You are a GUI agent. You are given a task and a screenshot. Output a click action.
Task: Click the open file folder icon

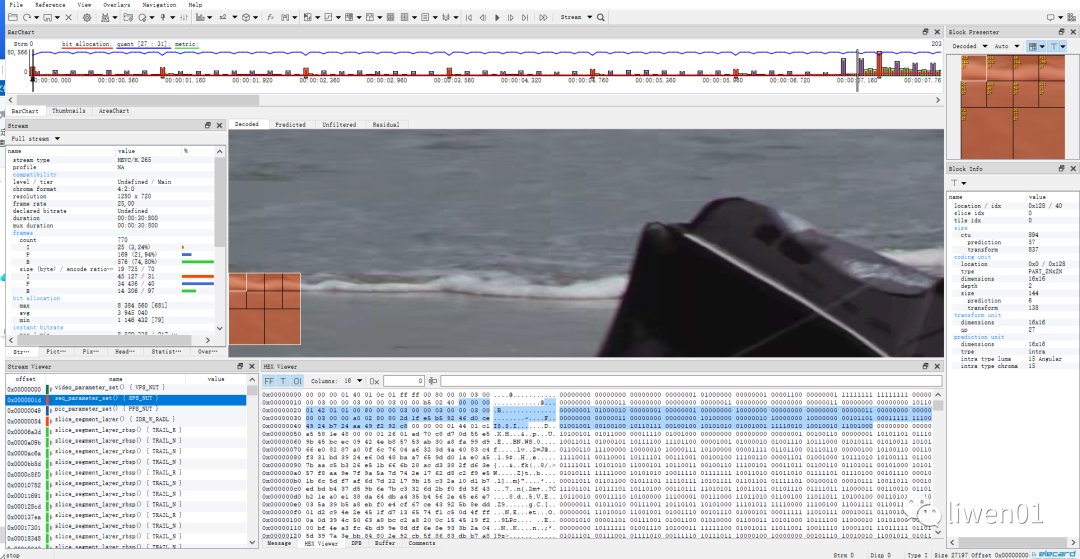(x=12, y=17)
